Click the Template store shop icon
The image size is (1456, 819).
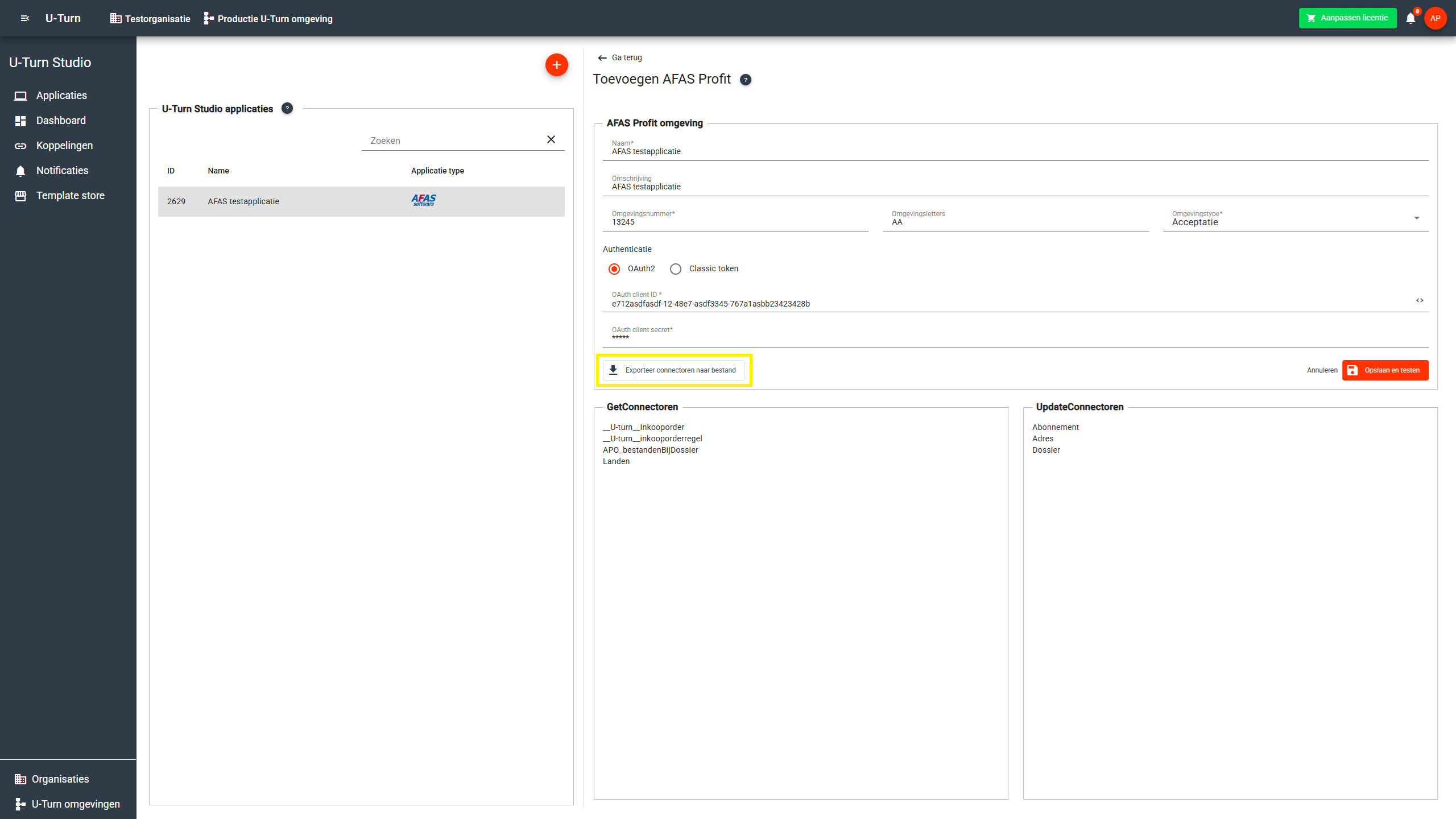click(x=20, y=196)
